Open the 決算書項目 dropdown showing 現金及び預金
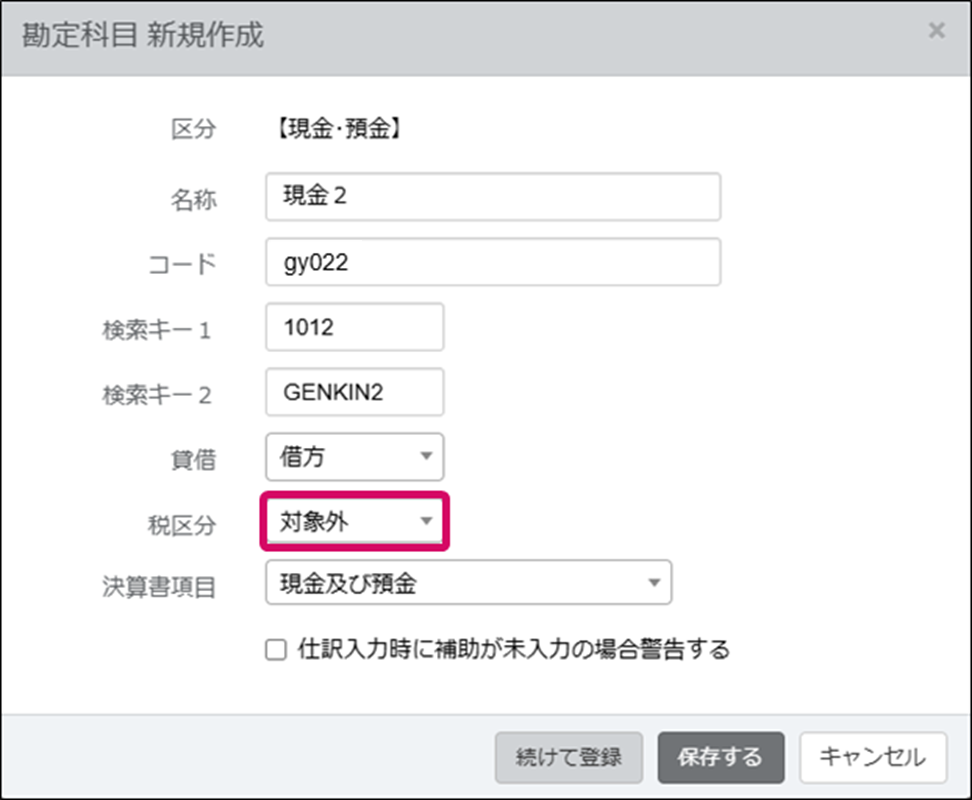This screenshot has width=972, height=800. click(x=468, y=583)
